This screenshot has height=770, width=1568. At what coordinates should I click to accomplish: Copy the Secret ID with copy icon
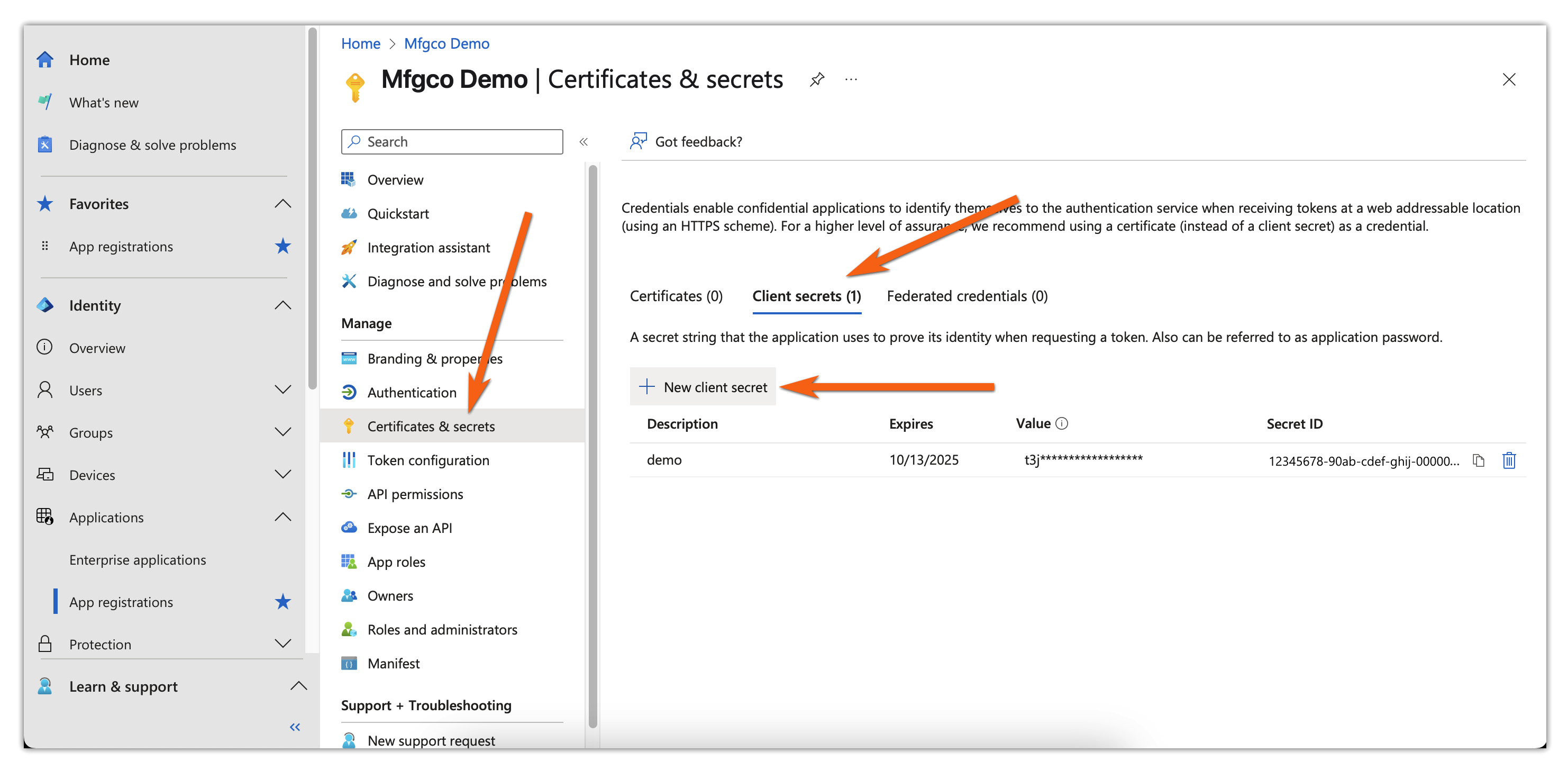[1478, 460]
